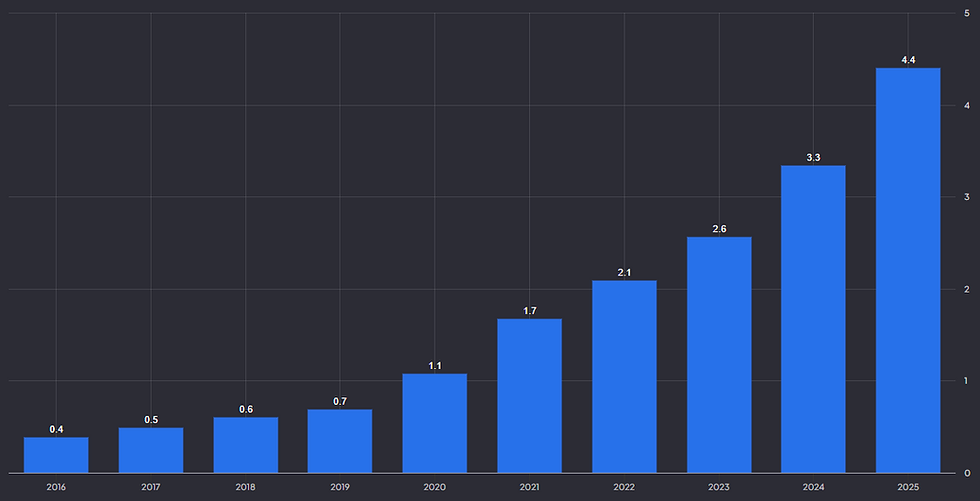
Task: Click the 2017 bar
Action: pyautogui.click(x=151, y=450)
